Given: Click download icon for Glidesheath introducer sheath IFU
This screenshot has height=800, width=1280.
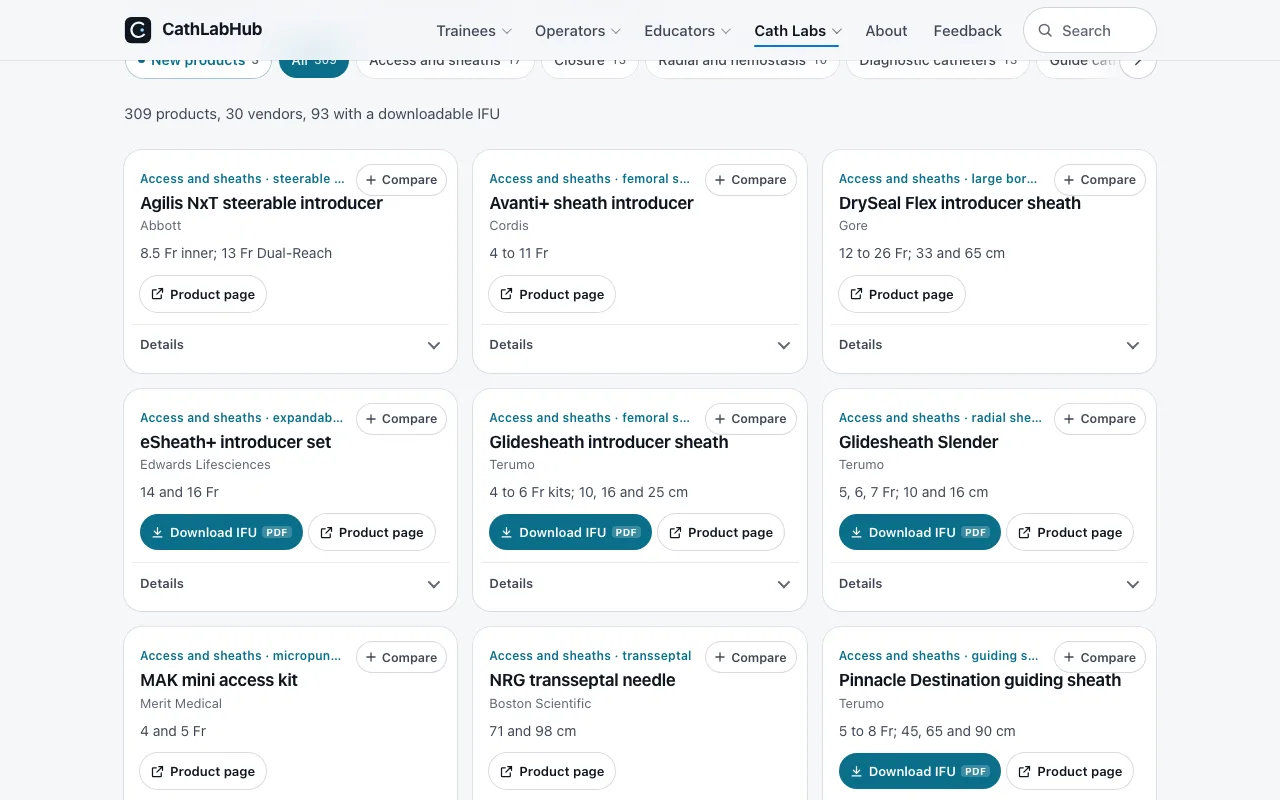Looking at the screenshot, I should [x=506, y=533].
